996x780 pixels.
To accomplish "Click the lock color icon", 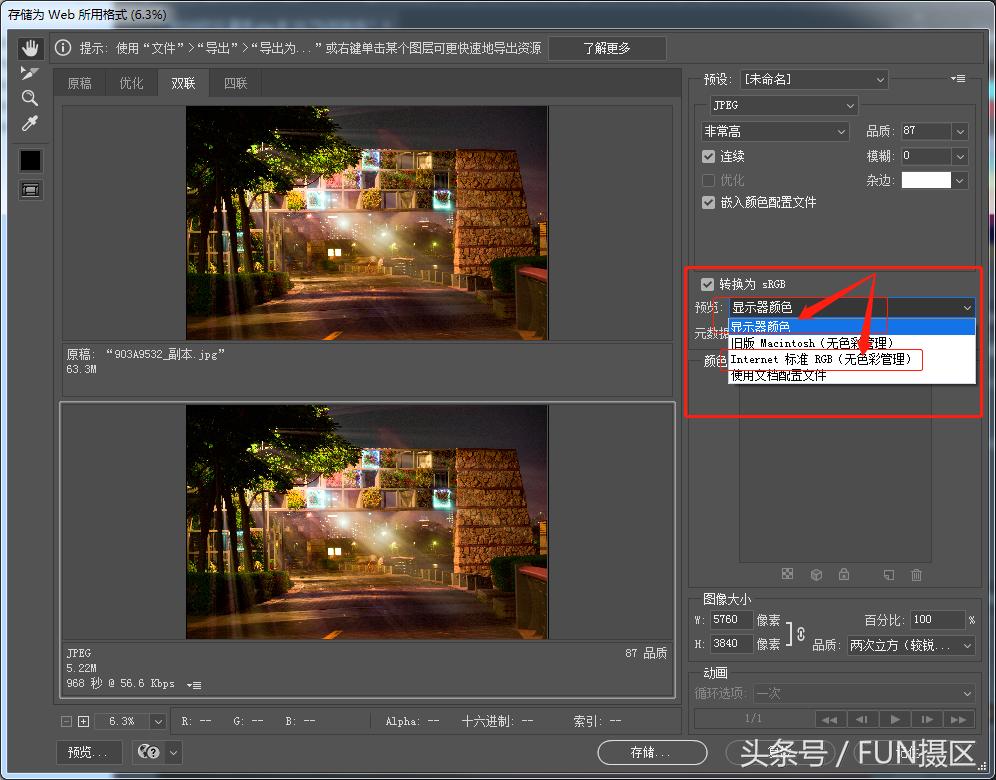I will (x=844, y=574).
